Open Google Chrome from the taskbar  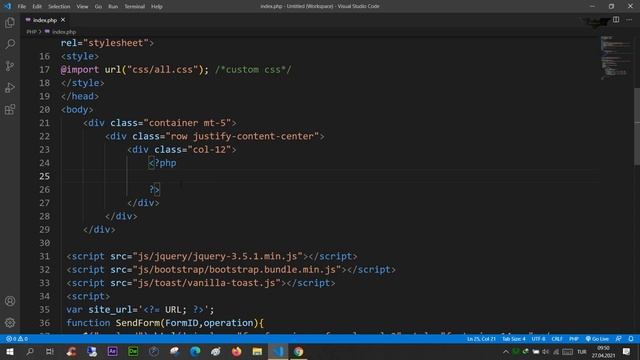click(298, 351)
